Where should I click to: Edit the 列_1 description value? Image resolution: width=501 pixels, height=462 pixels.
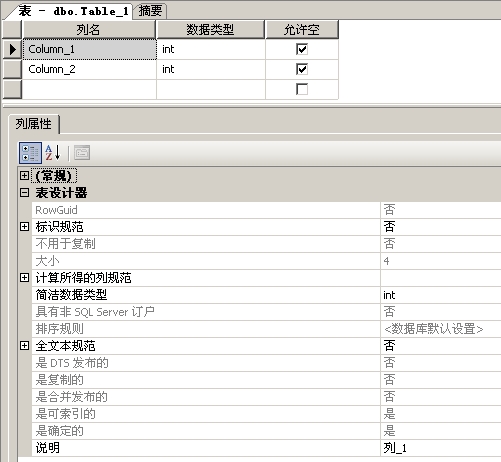tap(395, 448)
